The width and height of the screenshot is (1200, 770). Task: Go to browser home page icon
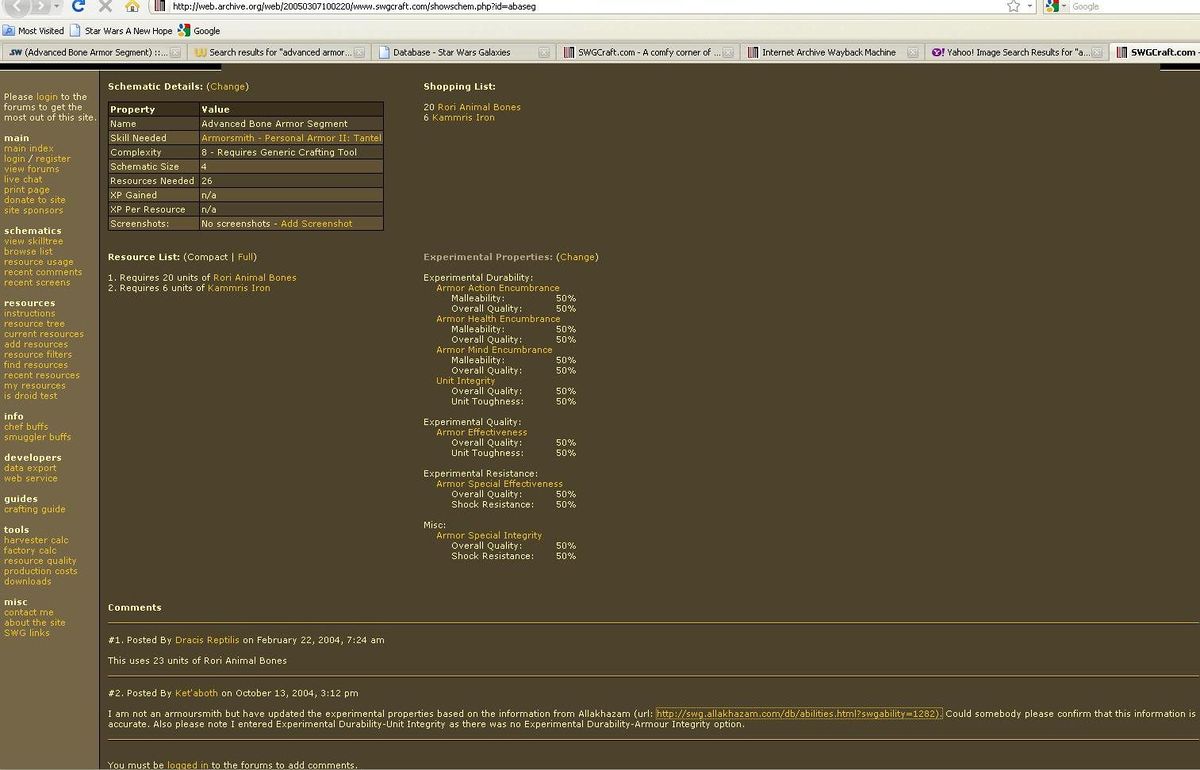132,6
